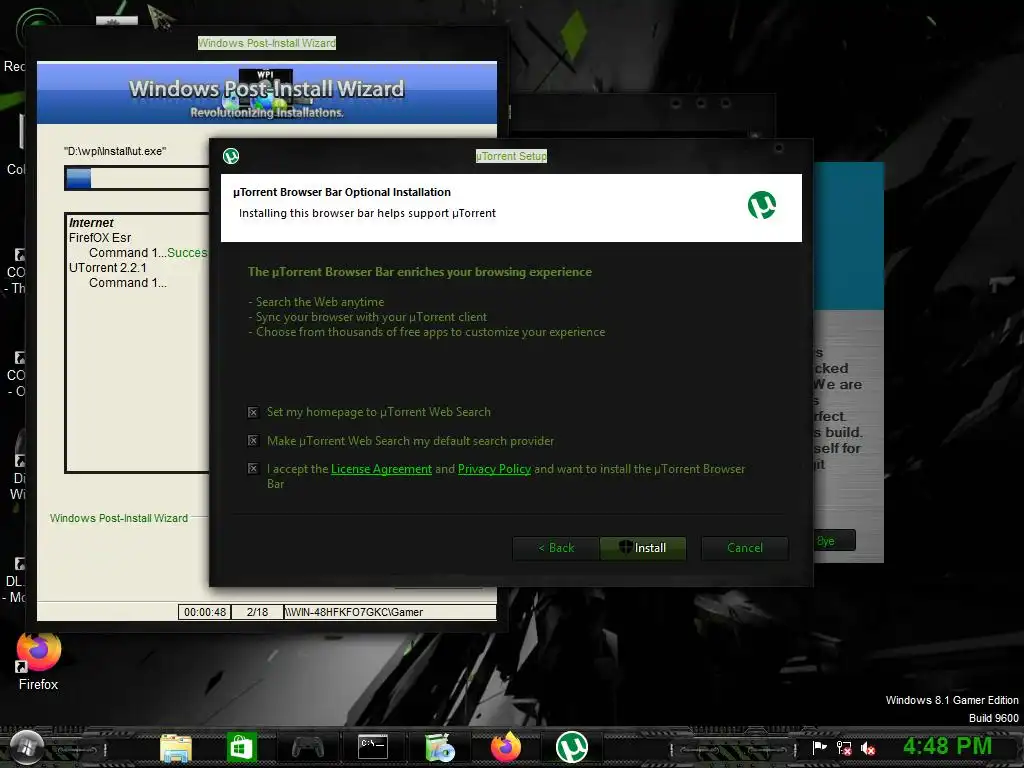This screenshot has width=1024, height=768.
Task: Open the command prompt taskbar icon
Action: [x=374, y=746]
